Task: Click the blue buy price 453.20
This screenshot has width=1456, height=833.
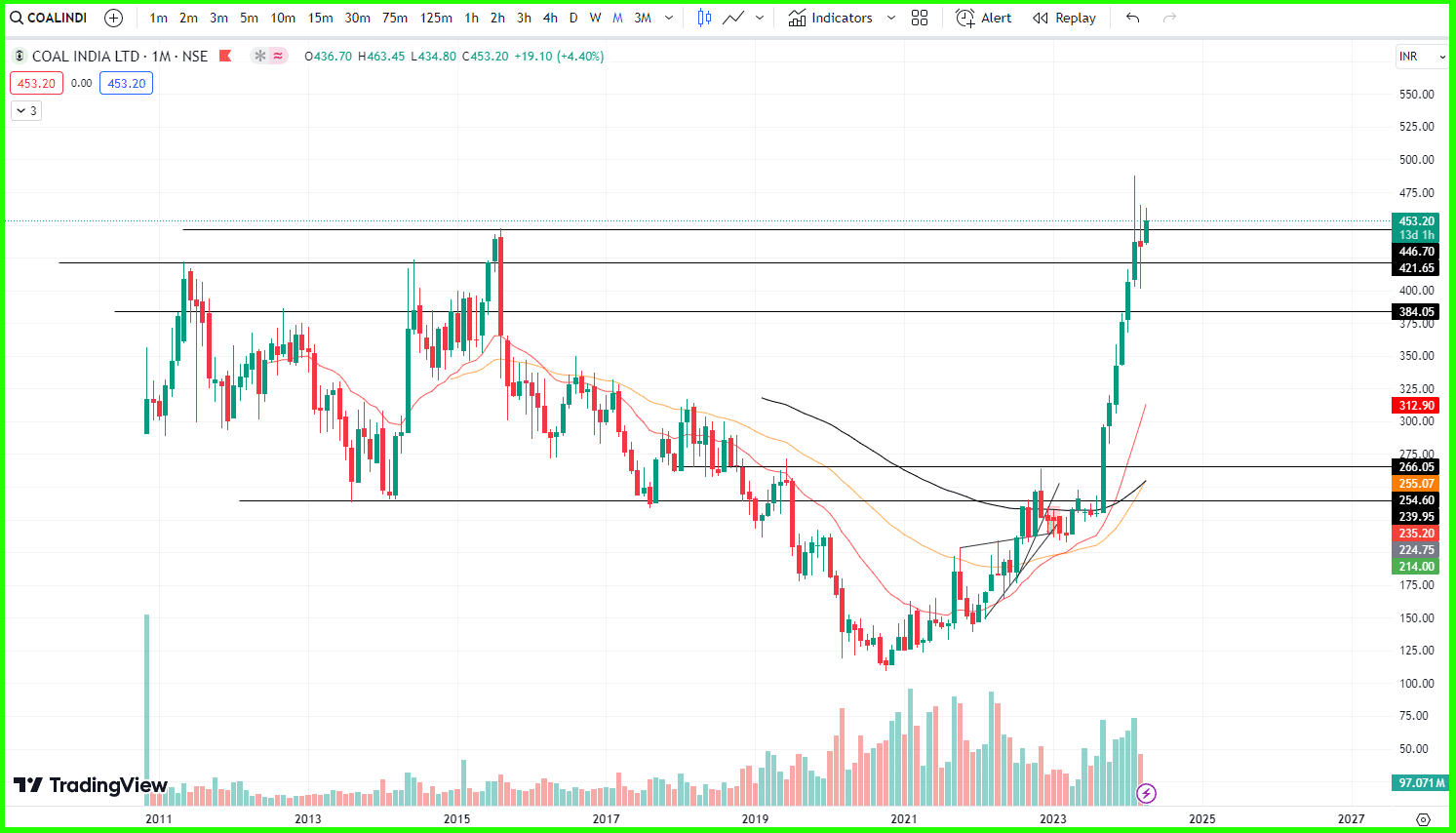Action: [x=126, y=83]
